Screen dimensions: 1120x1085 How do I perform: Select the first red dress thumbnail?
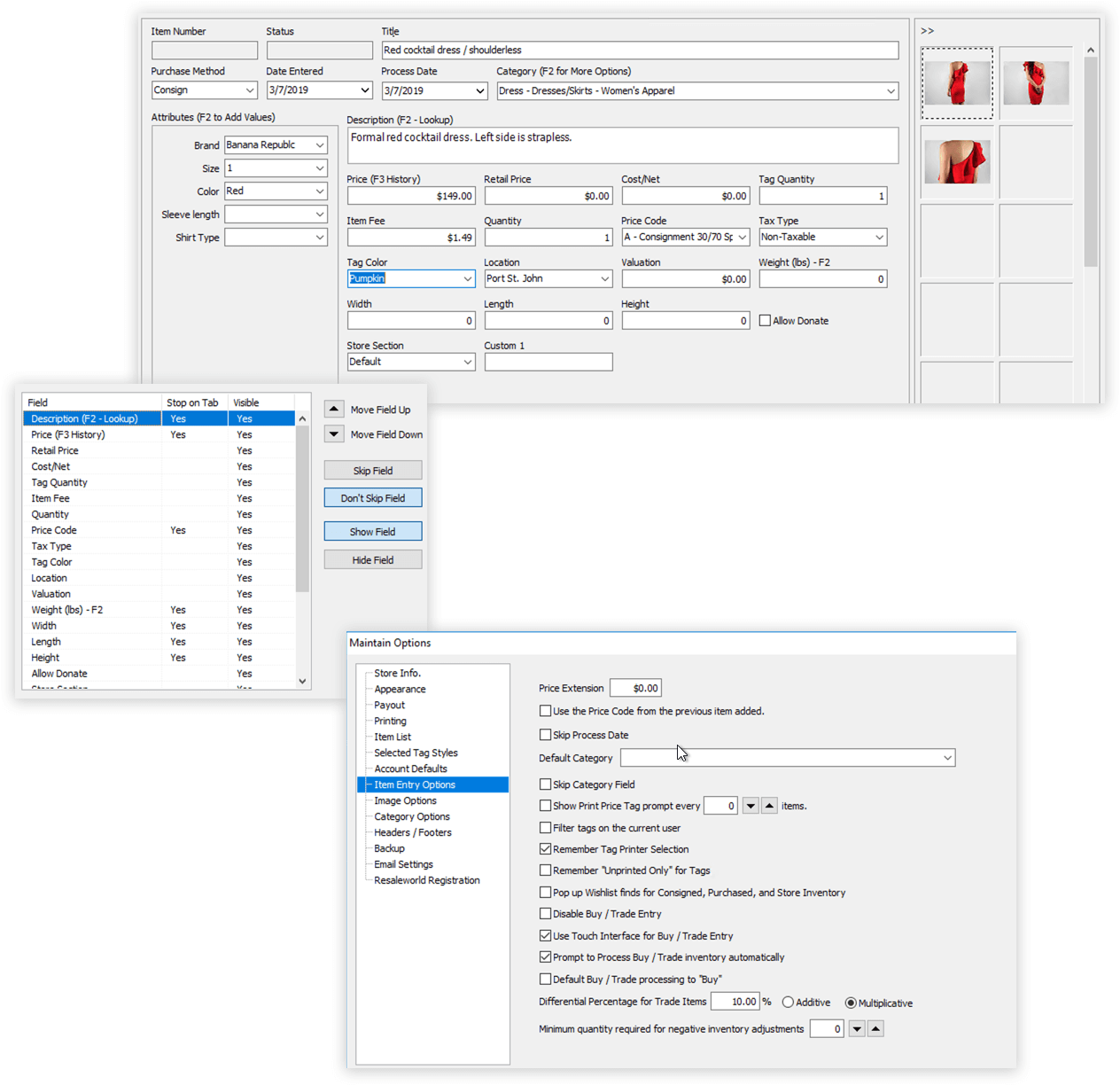tap(957, 83)
